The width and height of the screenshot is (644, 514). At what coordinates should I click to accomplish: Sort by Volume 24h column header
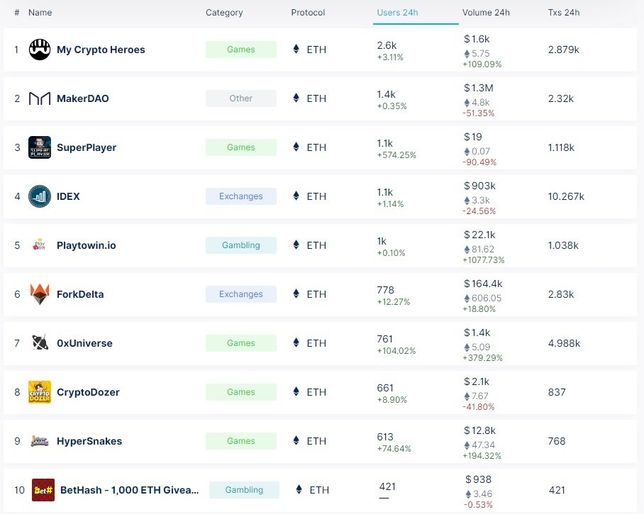486,13
